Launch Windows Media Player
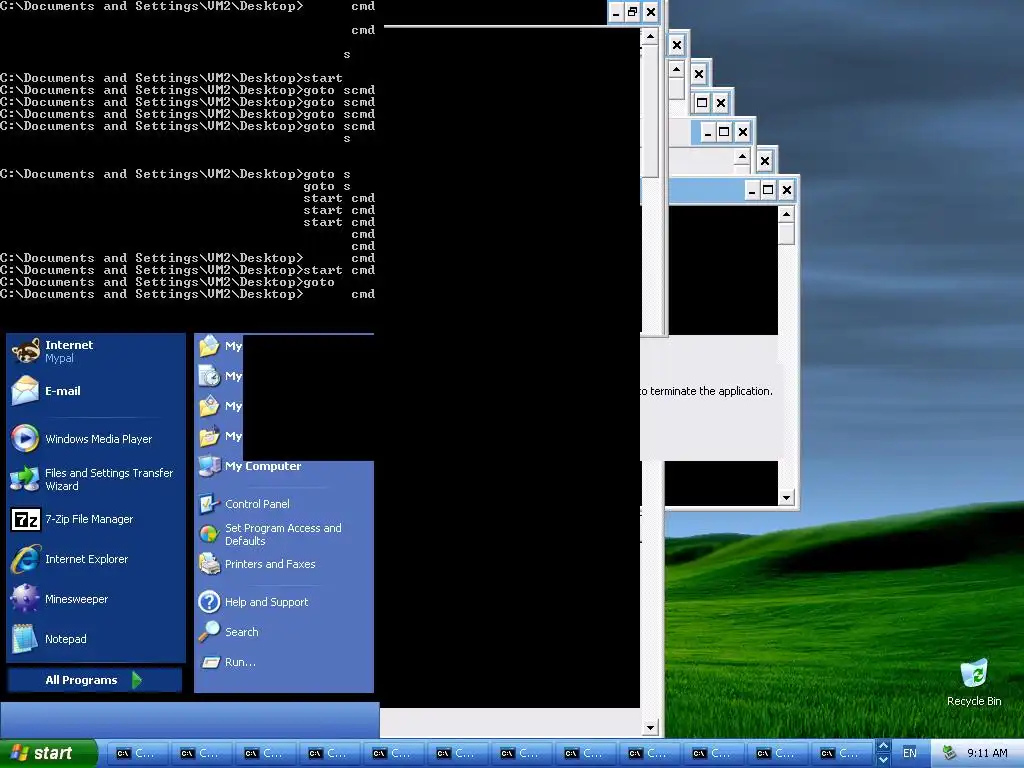 (x=96, y=439)
